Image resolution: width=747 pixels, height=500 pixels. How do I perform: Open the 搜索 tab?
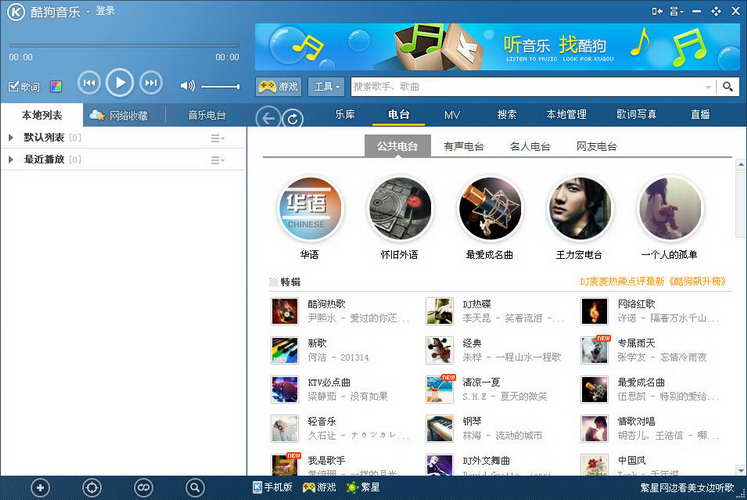[506, 114]
